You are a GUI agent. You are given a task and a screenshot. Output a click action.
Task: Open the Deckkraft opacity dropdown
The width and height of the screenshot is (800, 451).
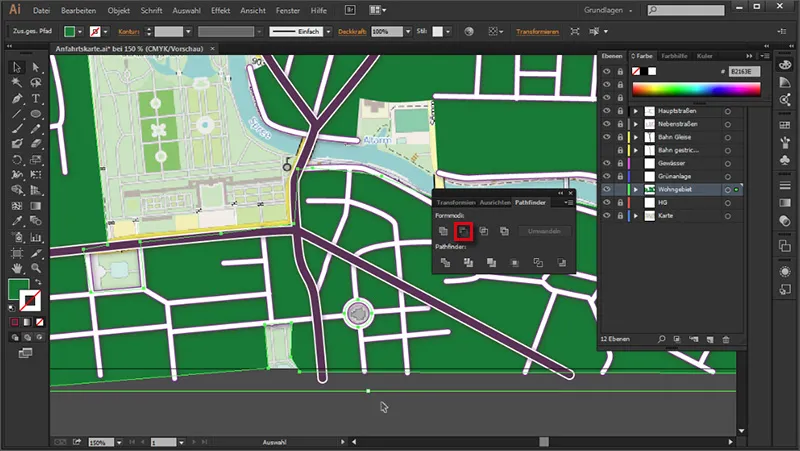[x=408, y=32]
